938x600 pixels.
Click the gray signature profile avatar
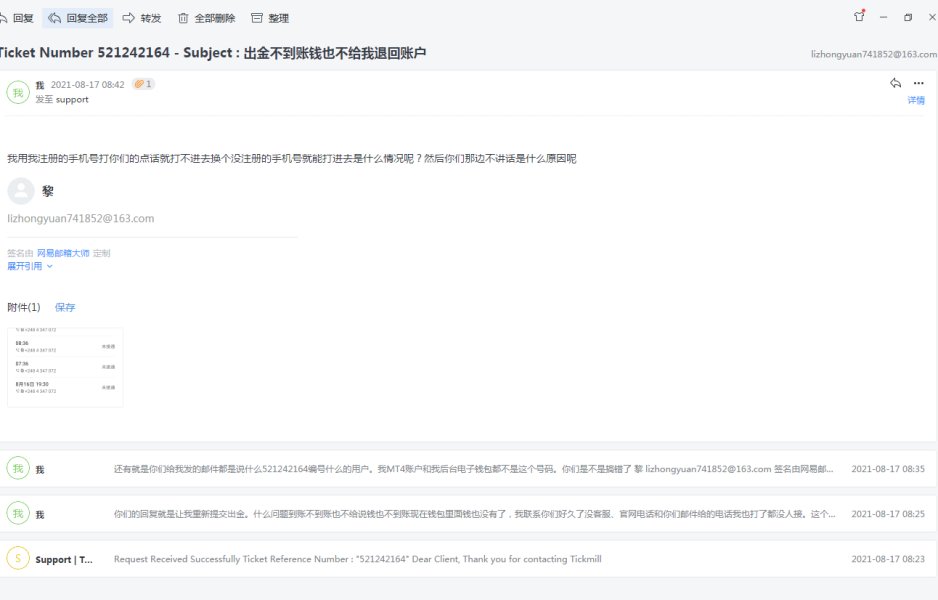(x=21, y=191)
